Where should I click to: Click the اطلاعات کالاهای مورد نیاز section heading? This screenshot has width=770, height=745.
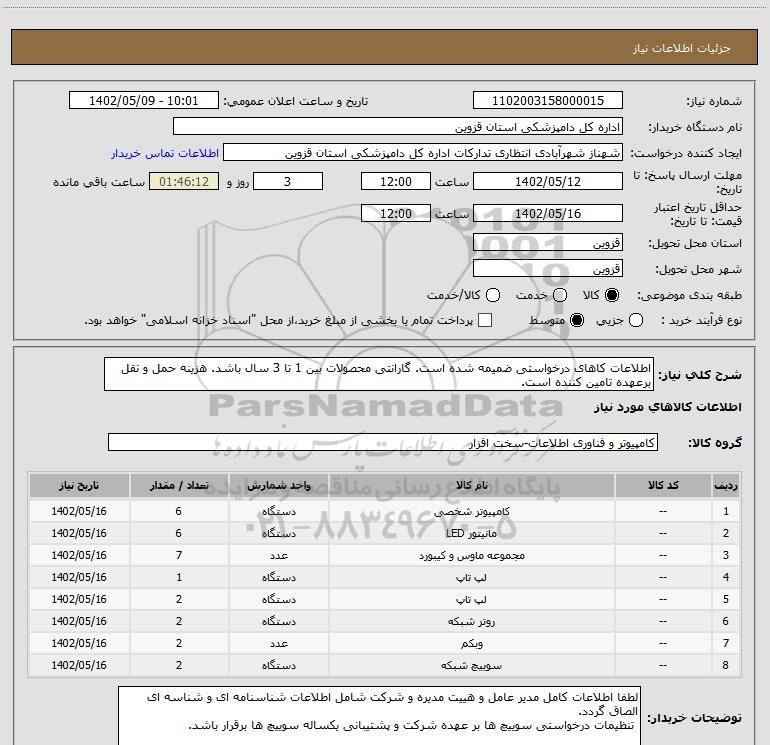tap(667, 407)
